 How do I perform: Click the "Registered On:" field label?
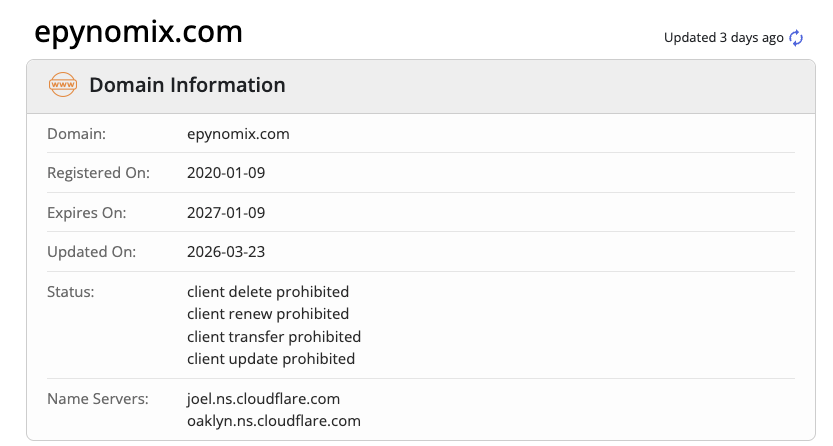98,173
